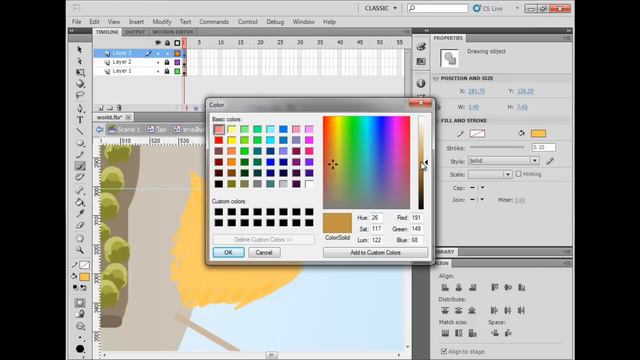This screenshot has height=360, width=640.
Task: Click the Delete layer trash icon
Action: (x=119, y=108)
